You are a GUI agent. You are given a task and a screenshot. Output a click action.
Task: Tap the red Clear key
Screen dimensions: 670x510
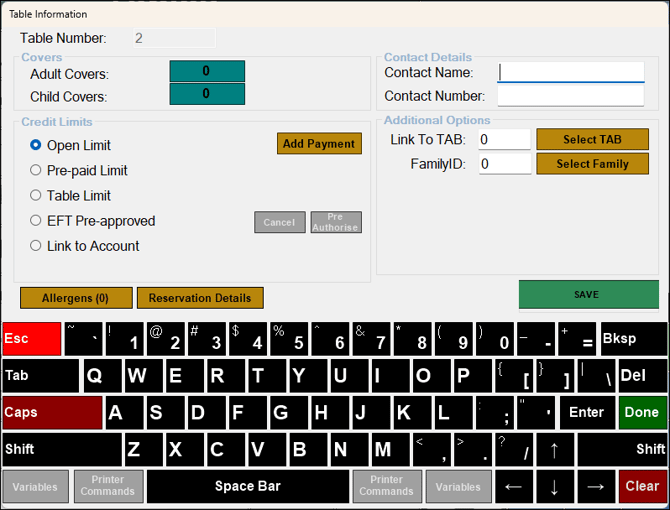(x=643, y=487)
